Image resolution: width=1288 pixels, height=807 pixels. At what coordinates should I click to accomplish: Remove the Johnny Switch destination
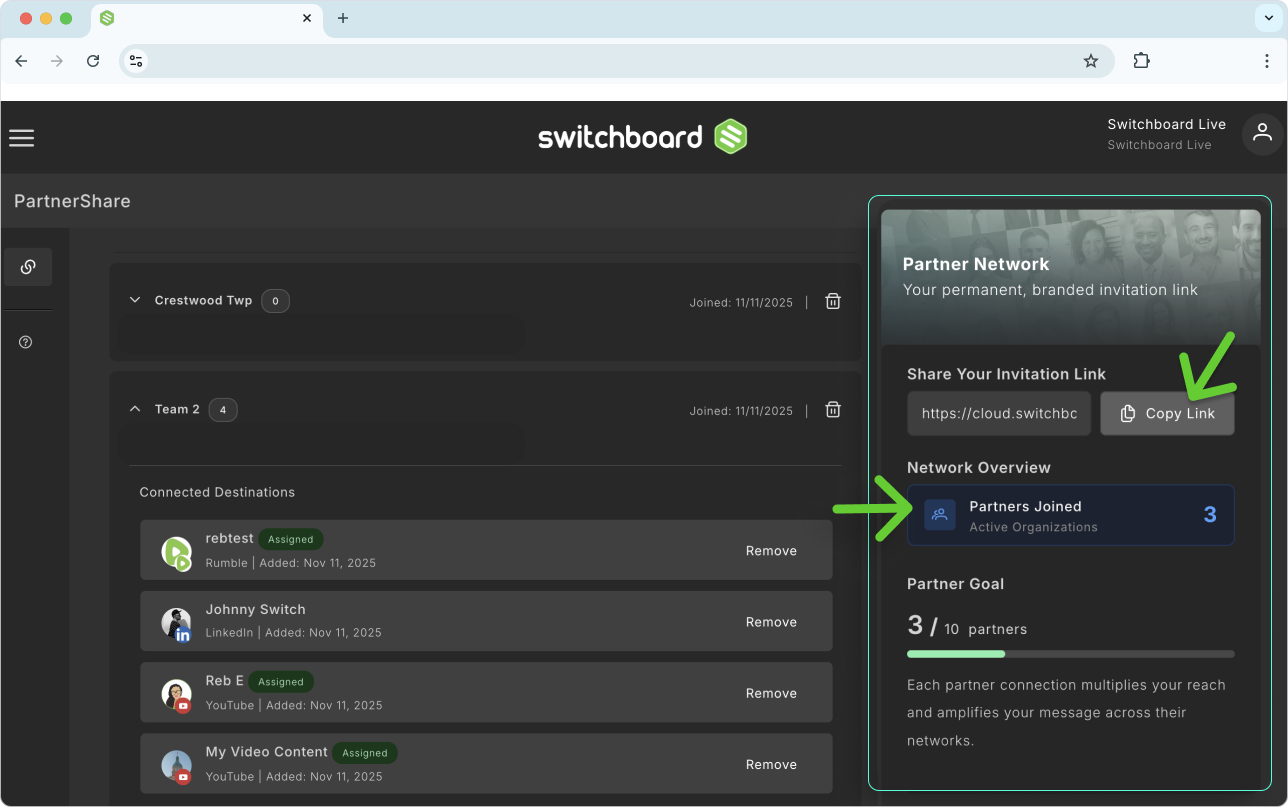(771, 622)
